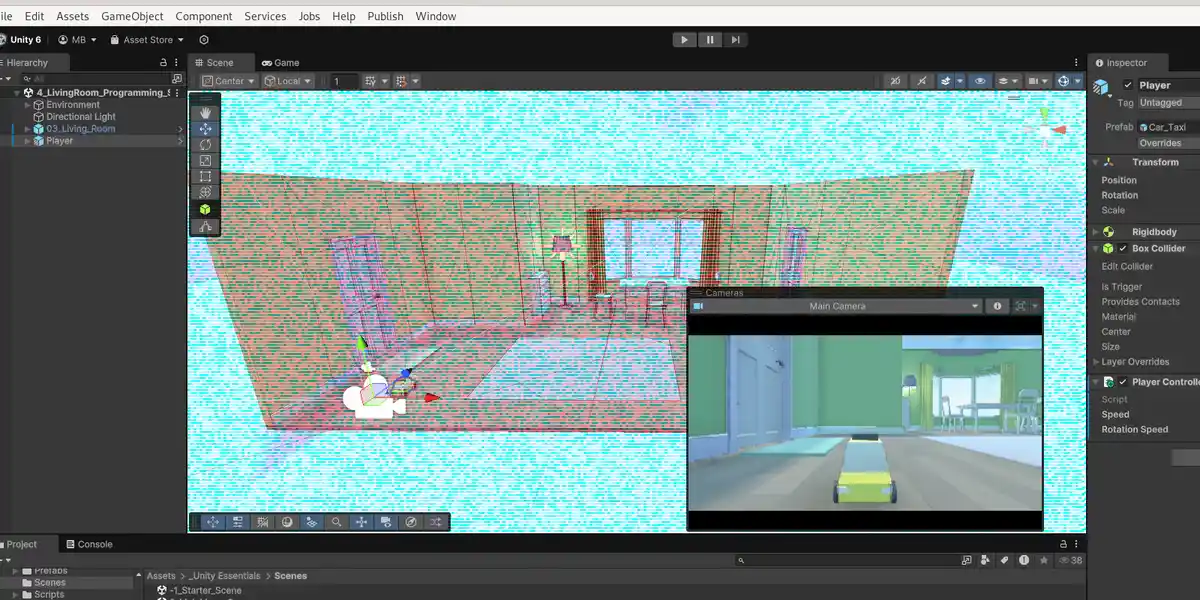Select the Scale tool

(x=205, y=161)
